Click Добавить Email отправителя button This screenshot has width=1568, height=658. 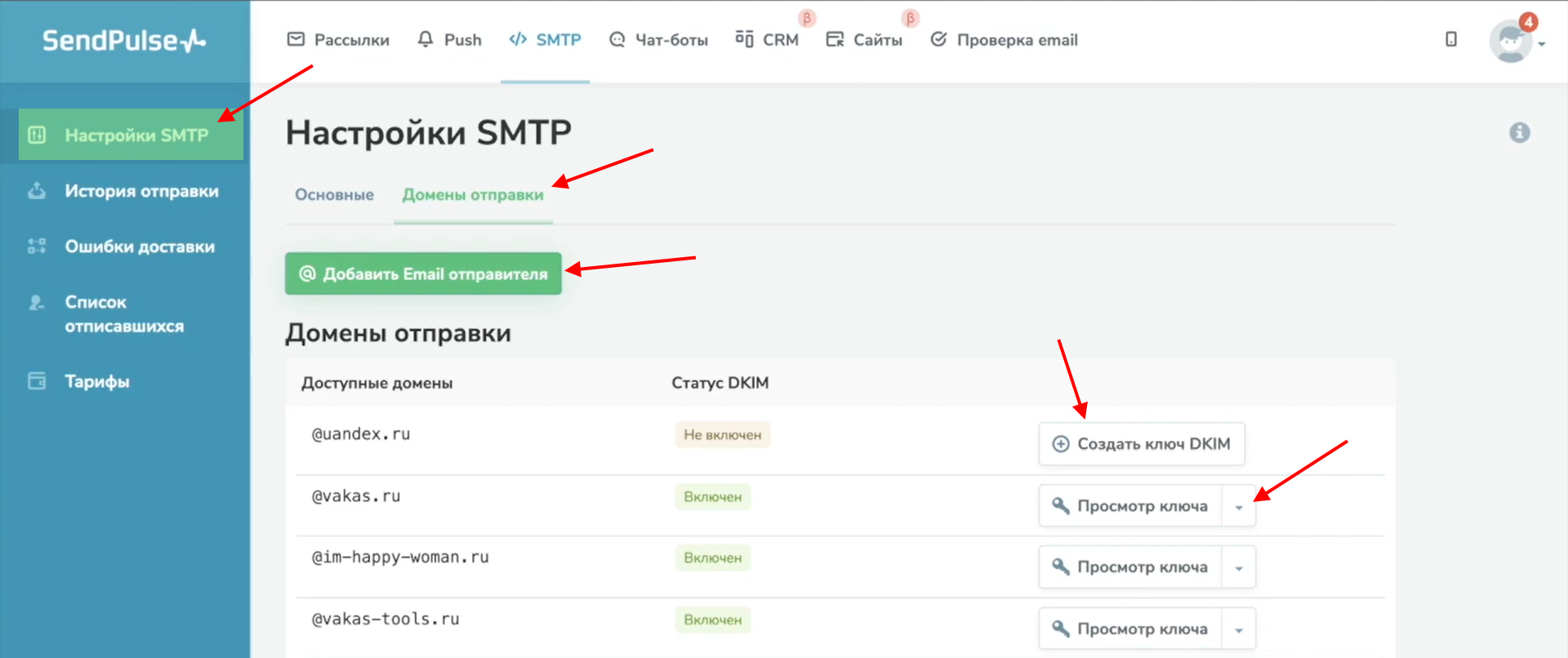point(423,273)
